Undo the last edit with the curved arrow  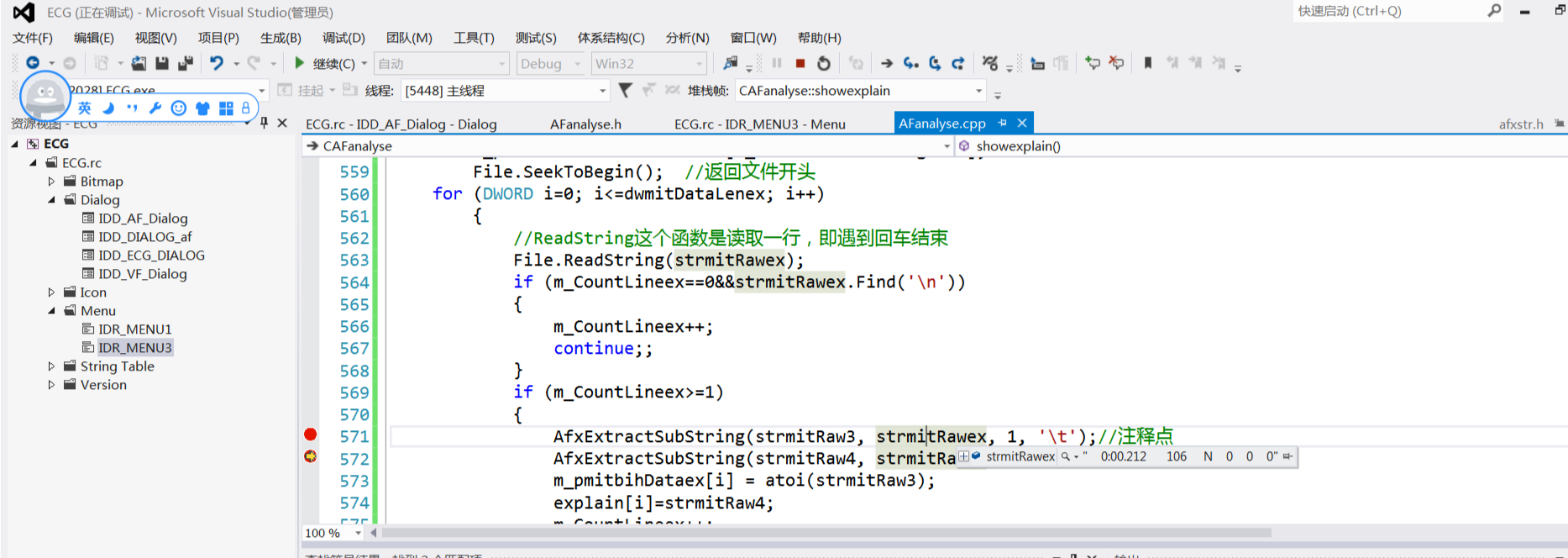click(x=217, y=63)
